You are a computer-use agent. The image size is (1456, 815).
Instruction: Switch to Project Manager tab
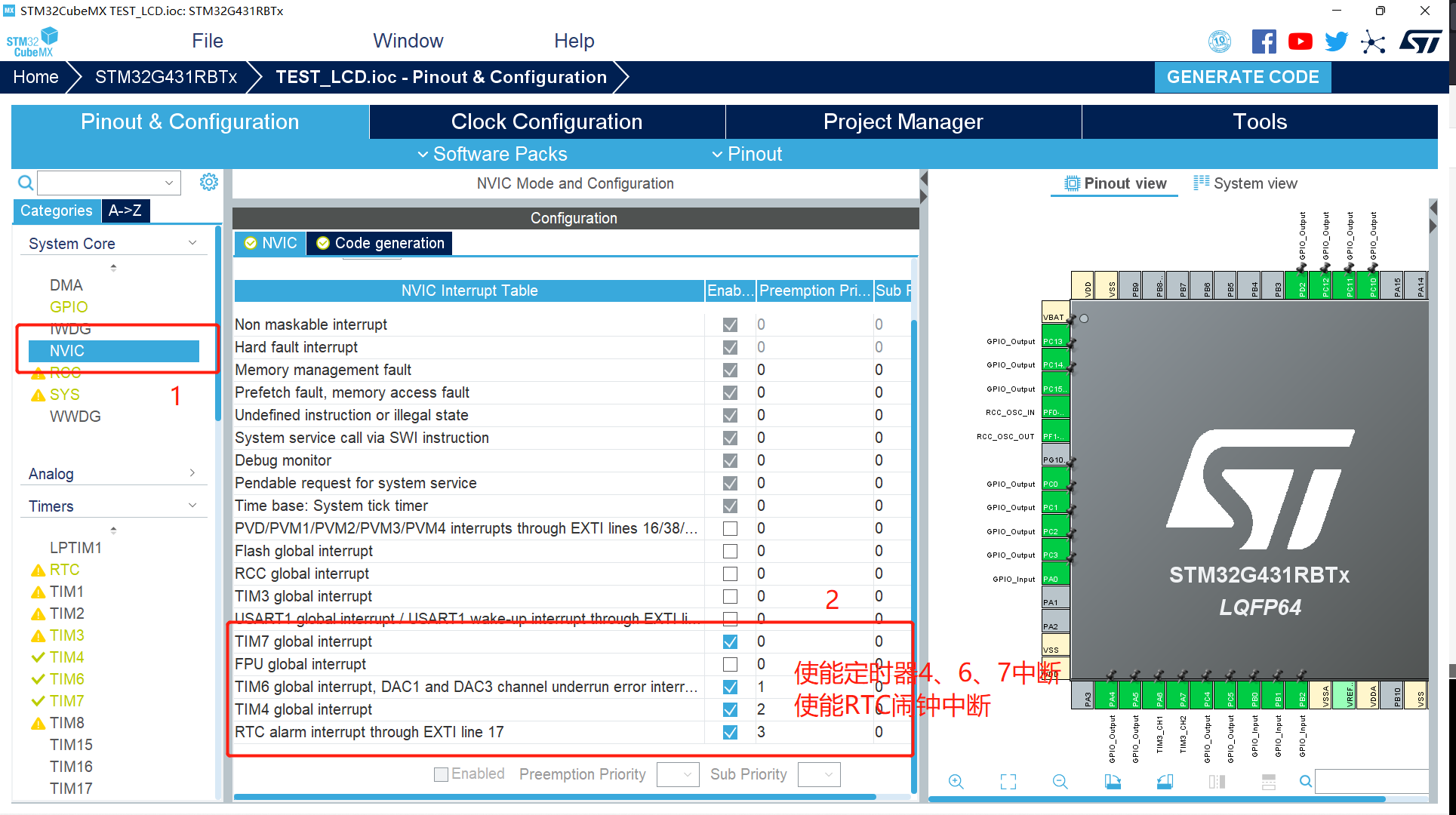coord(903,121)
